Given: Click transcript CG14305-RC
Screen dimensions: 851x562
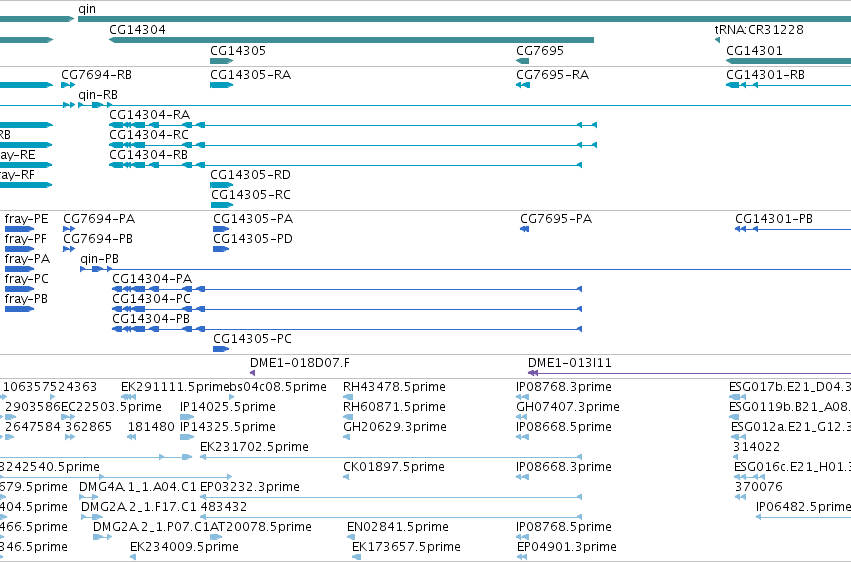Looking at the screenshot, I should [221, 205].
